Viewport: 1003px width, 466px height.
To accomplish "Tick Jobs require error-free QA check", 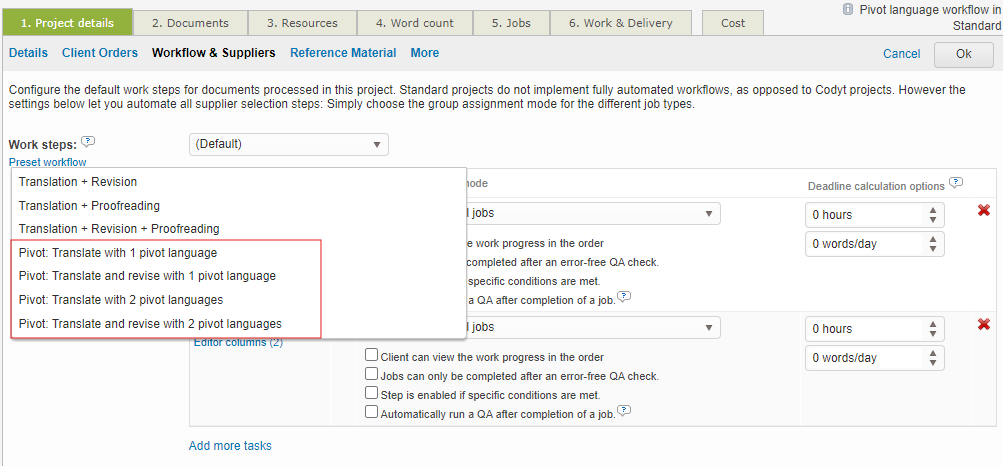I will point(372,375).
